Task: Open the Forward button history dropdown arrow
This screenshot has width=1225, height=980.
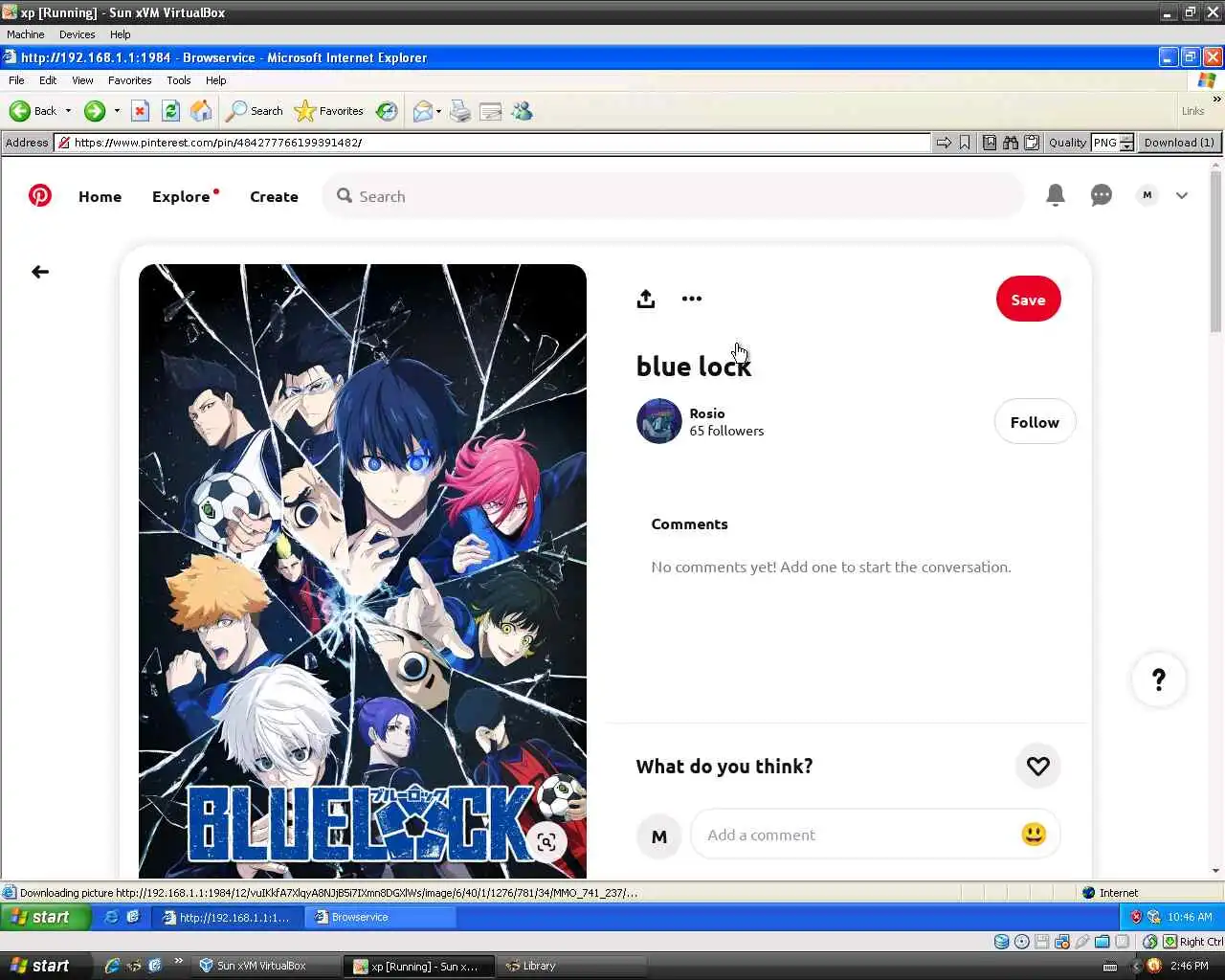Action: [x=117, y=111]
